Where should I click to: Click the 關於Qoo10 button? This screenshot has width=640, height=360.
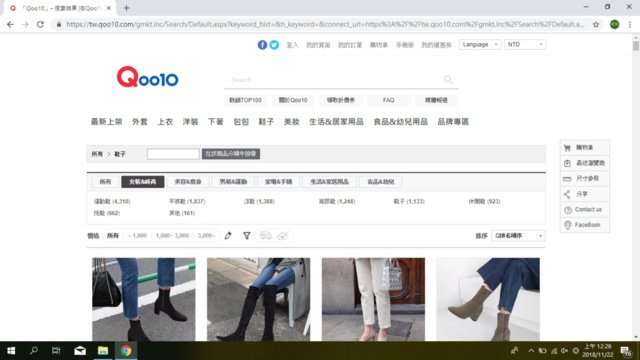pyautogui.click(x=293, y=100)
